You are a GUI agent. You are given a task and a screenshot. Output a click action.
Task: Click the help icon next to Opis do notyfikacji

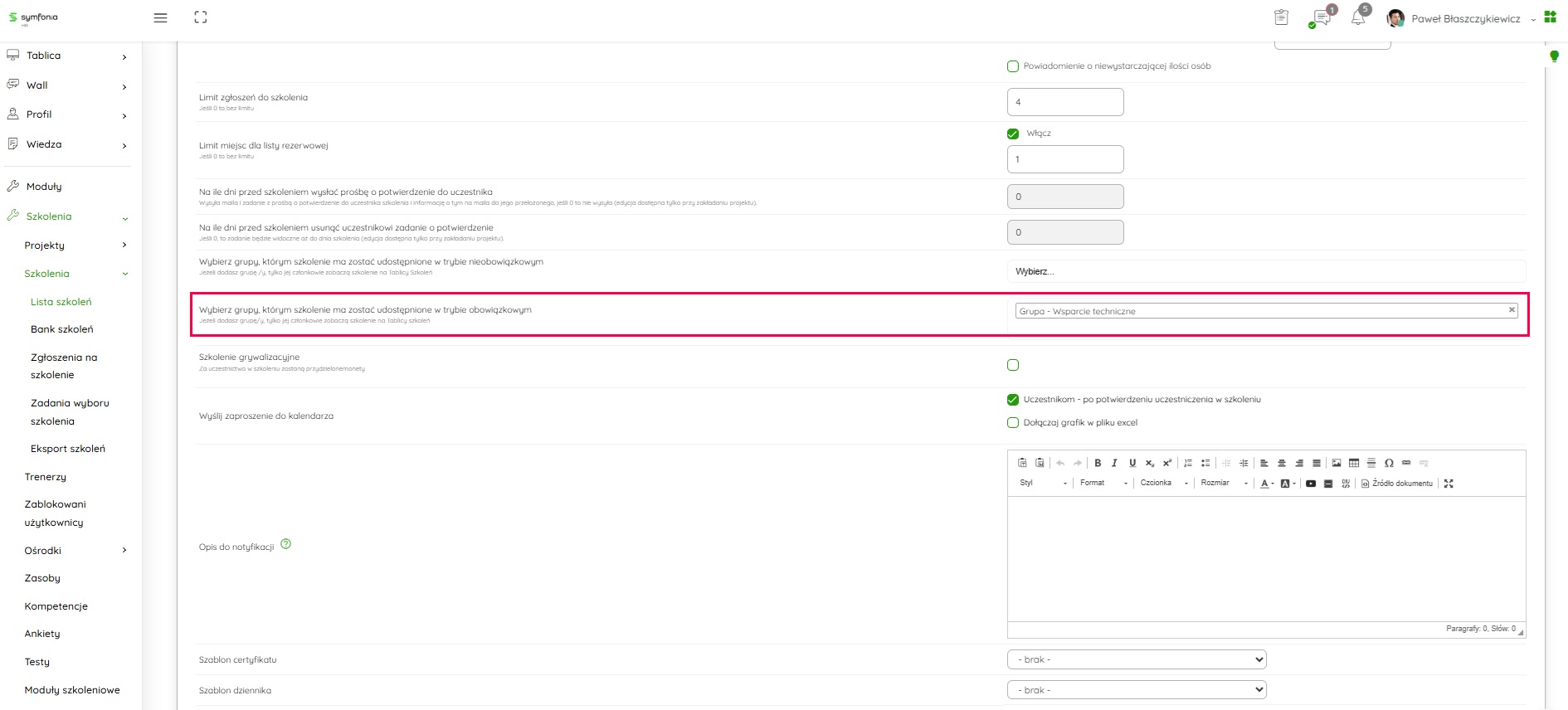(x=286, y=544)
